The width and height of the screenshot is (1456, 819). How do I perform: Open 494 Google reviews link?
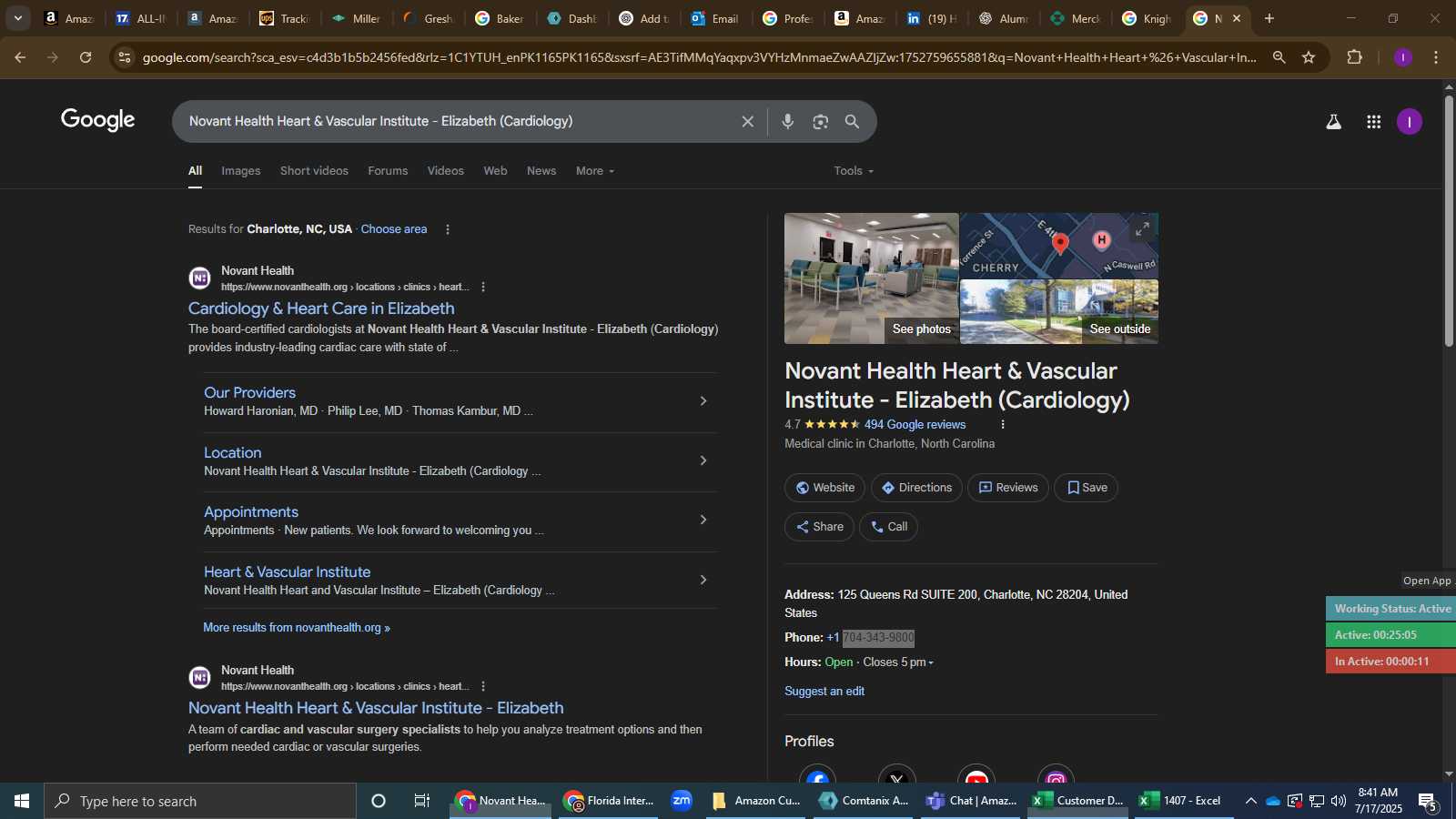pos(915,425)
